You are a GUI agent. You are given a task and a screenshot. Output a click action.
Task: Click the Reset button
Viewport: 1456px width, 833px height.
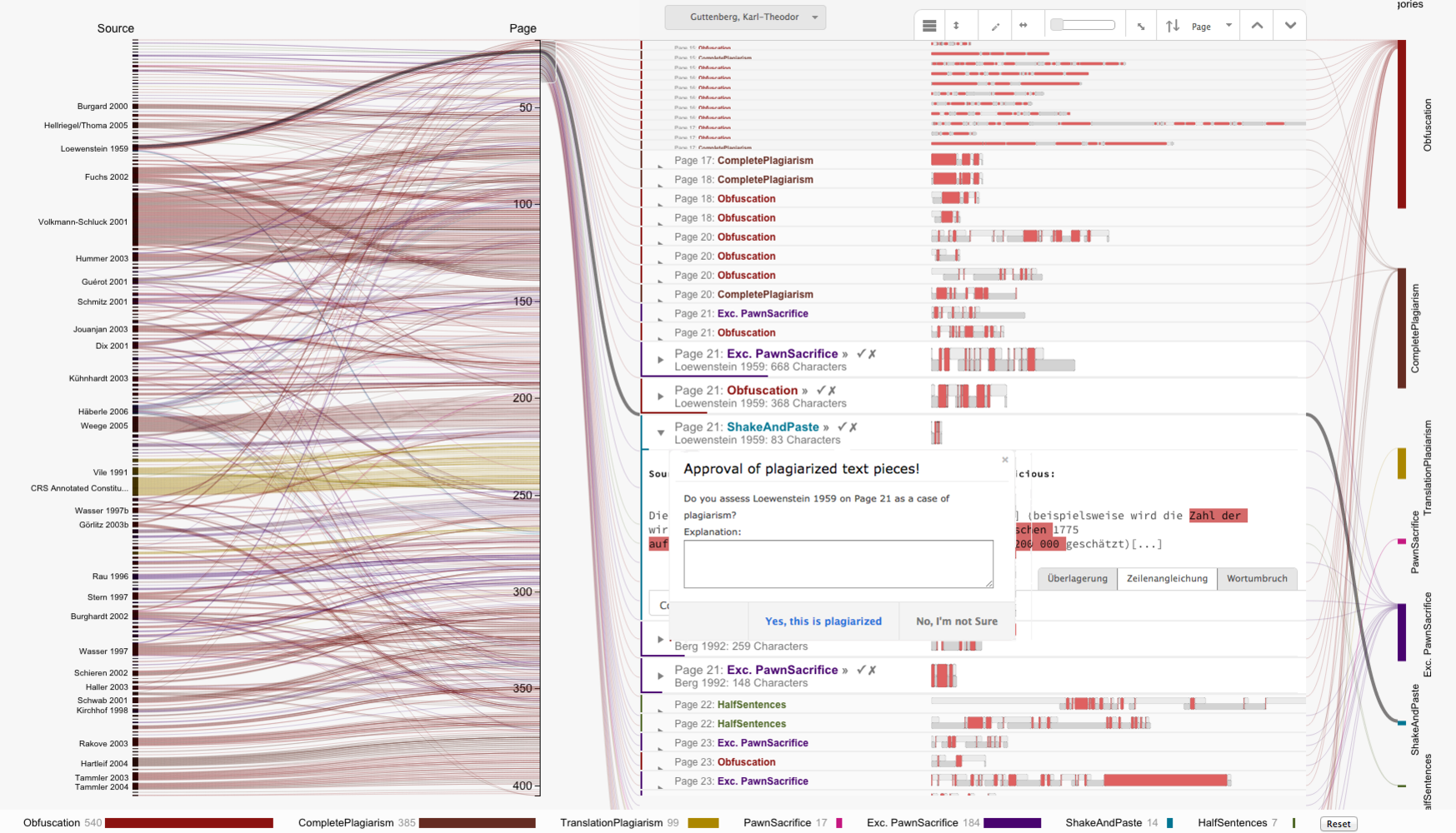click(x=1338, y=823)
